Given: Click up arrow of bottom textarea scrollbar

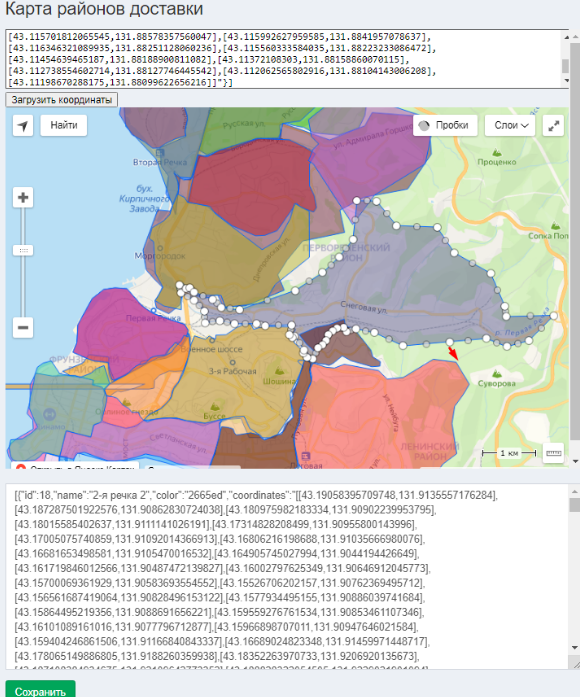Looking at the screenshot, I should click(x=573, y=492).
